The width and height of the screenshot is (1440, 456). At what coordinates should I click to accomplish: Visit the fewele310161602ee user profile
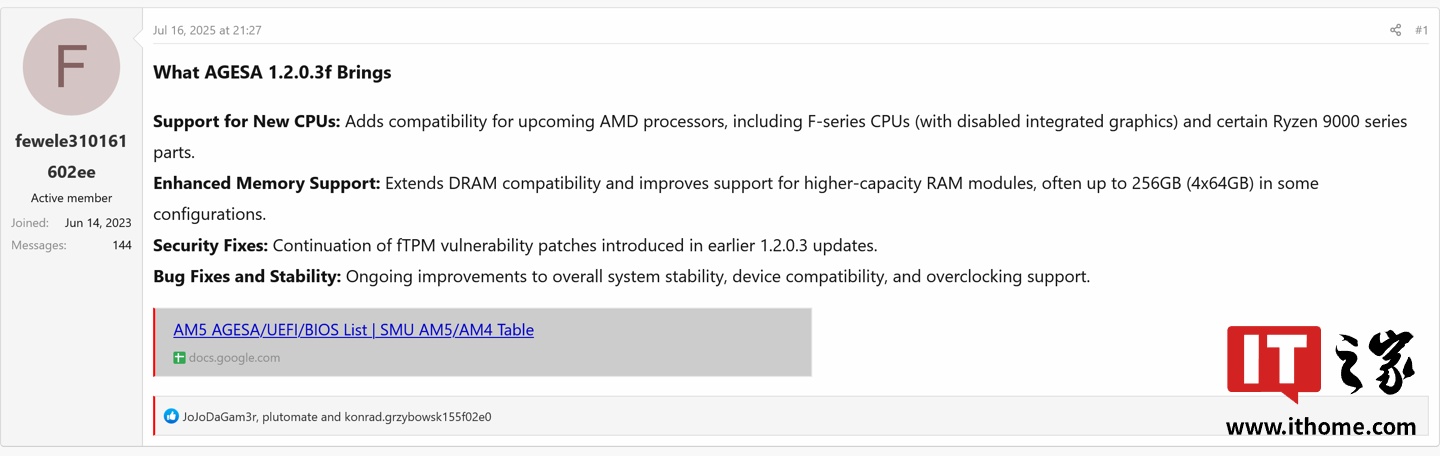point(71,156)
